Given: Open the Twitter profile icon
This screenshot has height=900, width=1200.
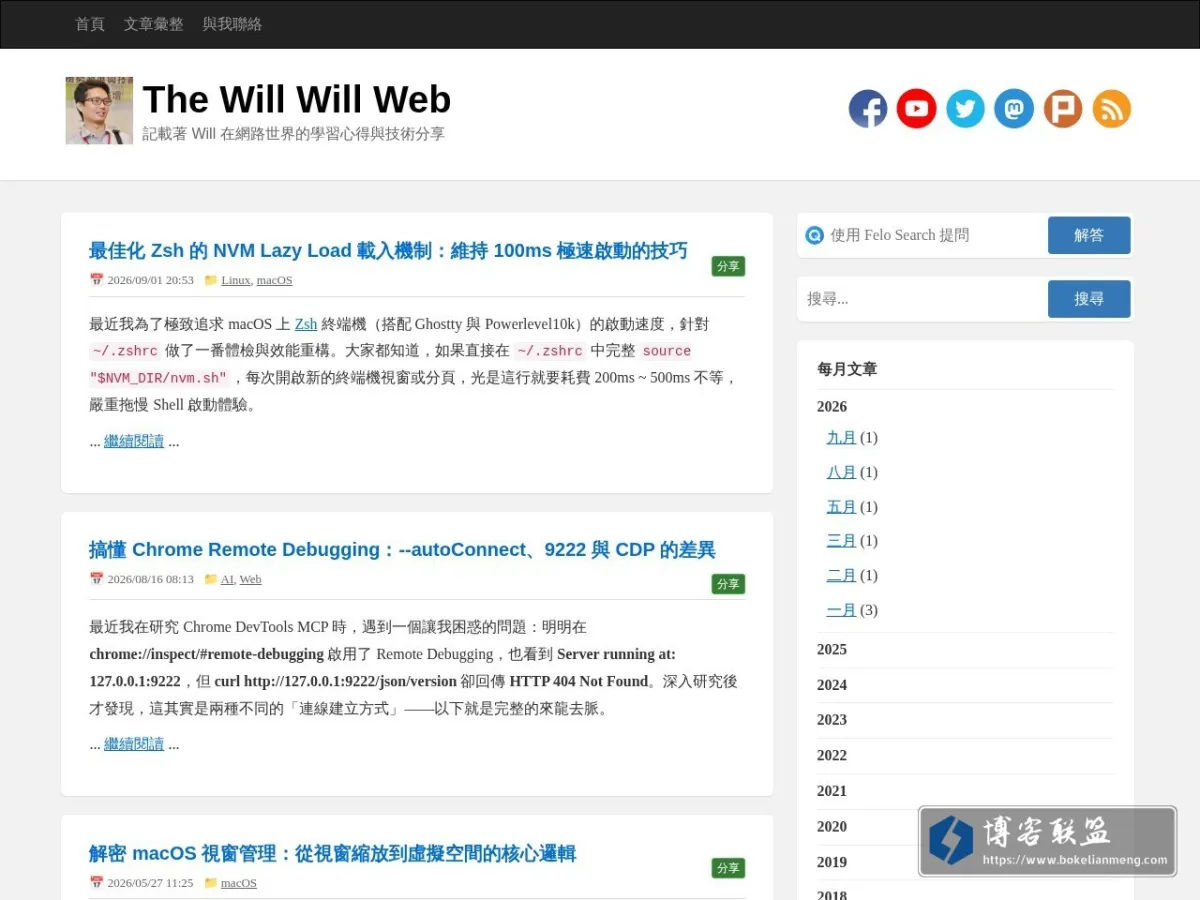Looking at the screenshot, I should click(x=965, y=109).
